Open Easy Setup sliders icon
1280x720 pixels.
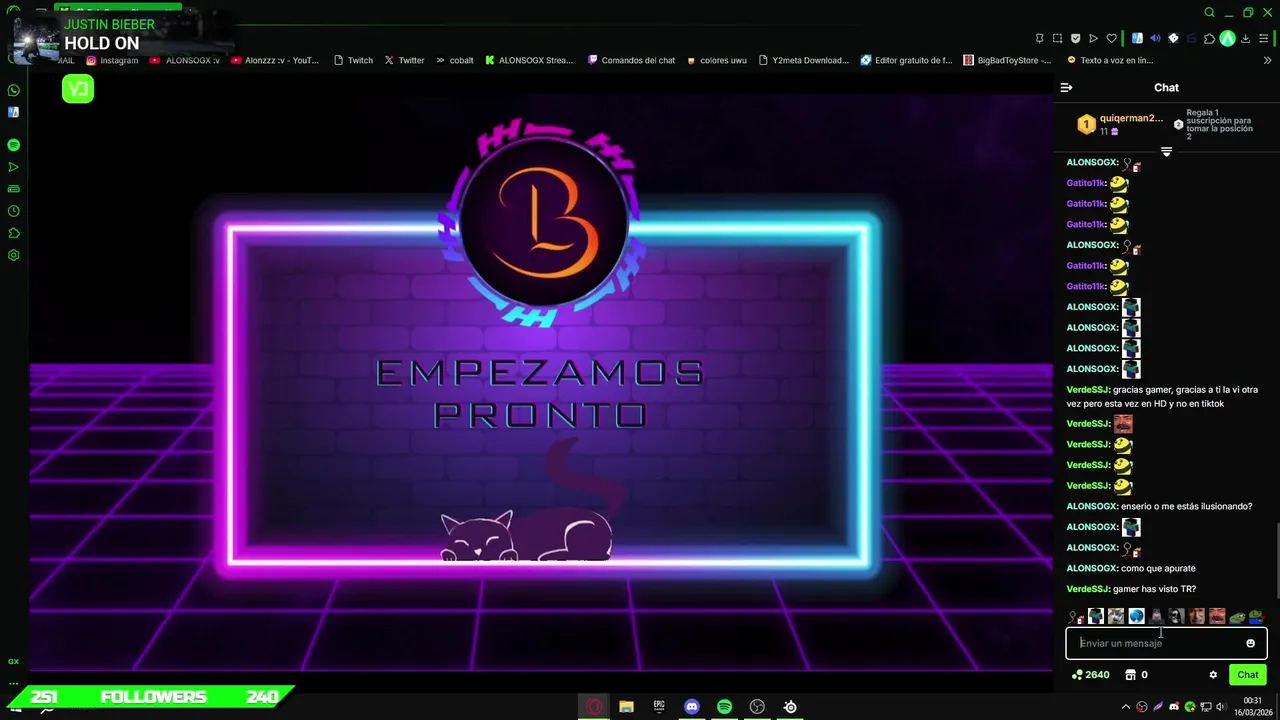(1264, 38)
